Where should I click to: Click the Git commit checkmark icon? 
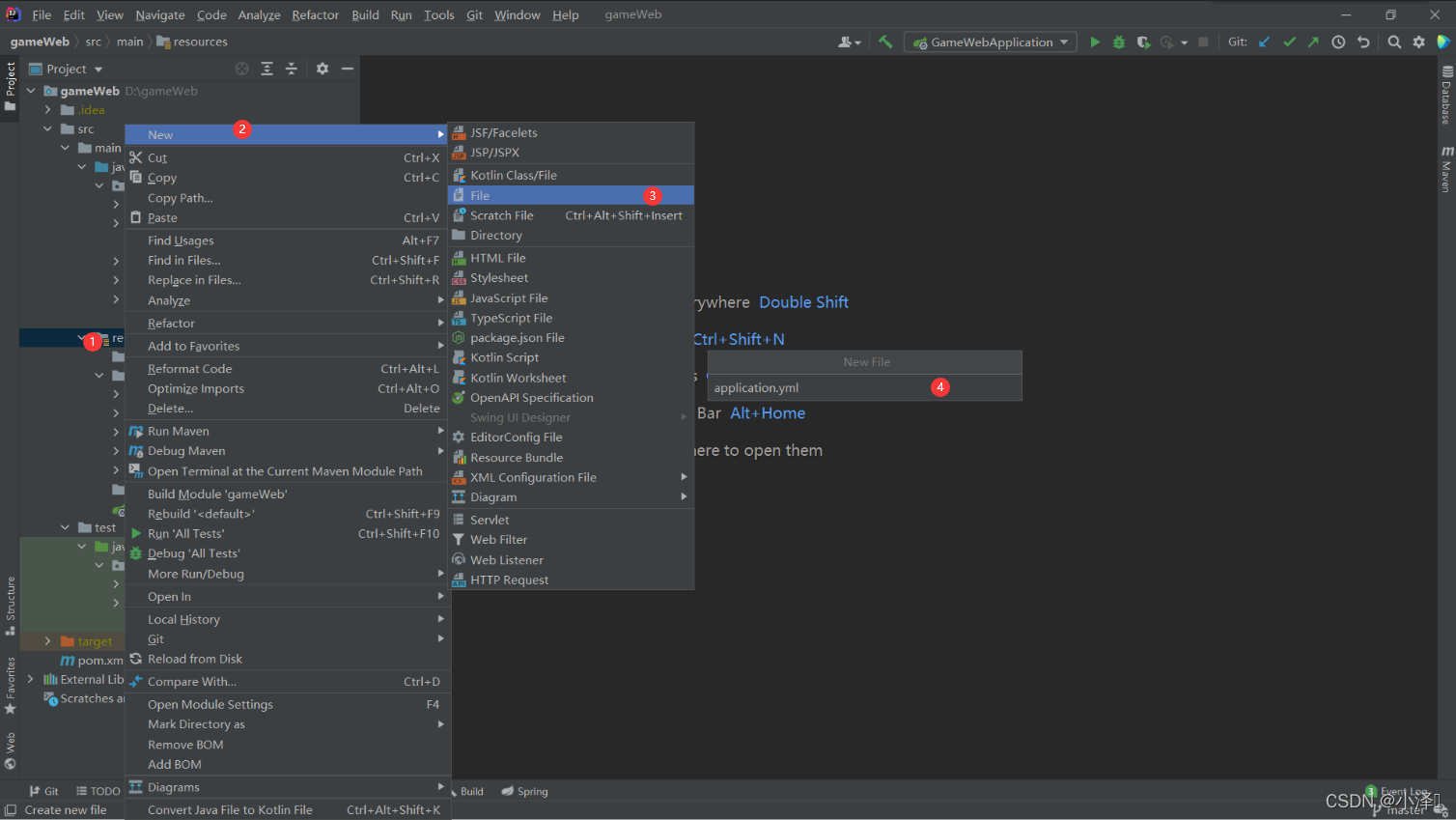tap(1289, 42)
